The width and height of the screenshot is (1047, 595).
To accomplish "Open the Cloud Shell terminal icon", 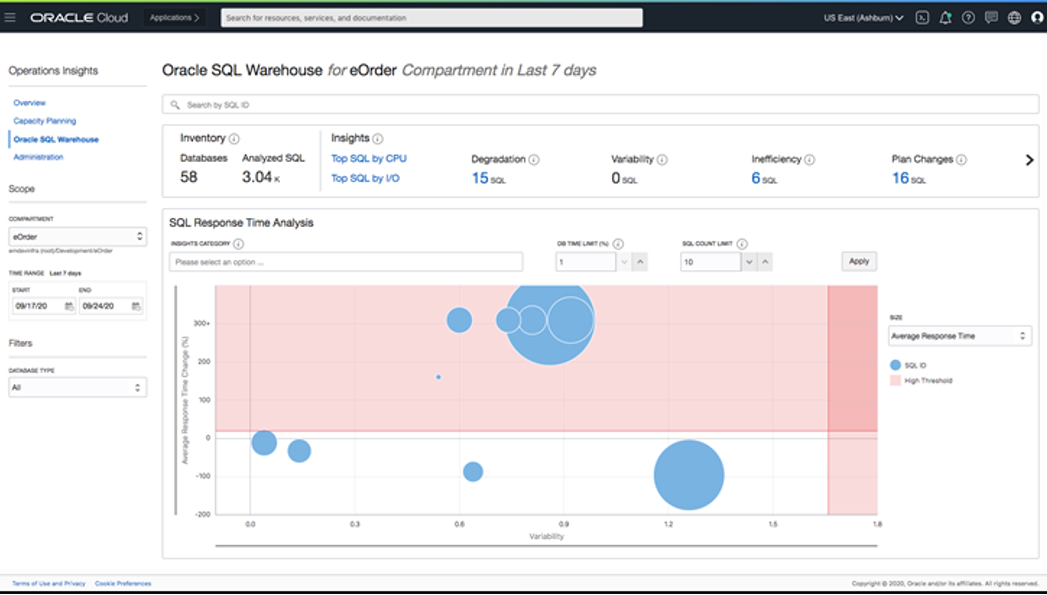I will click(922, 18).
